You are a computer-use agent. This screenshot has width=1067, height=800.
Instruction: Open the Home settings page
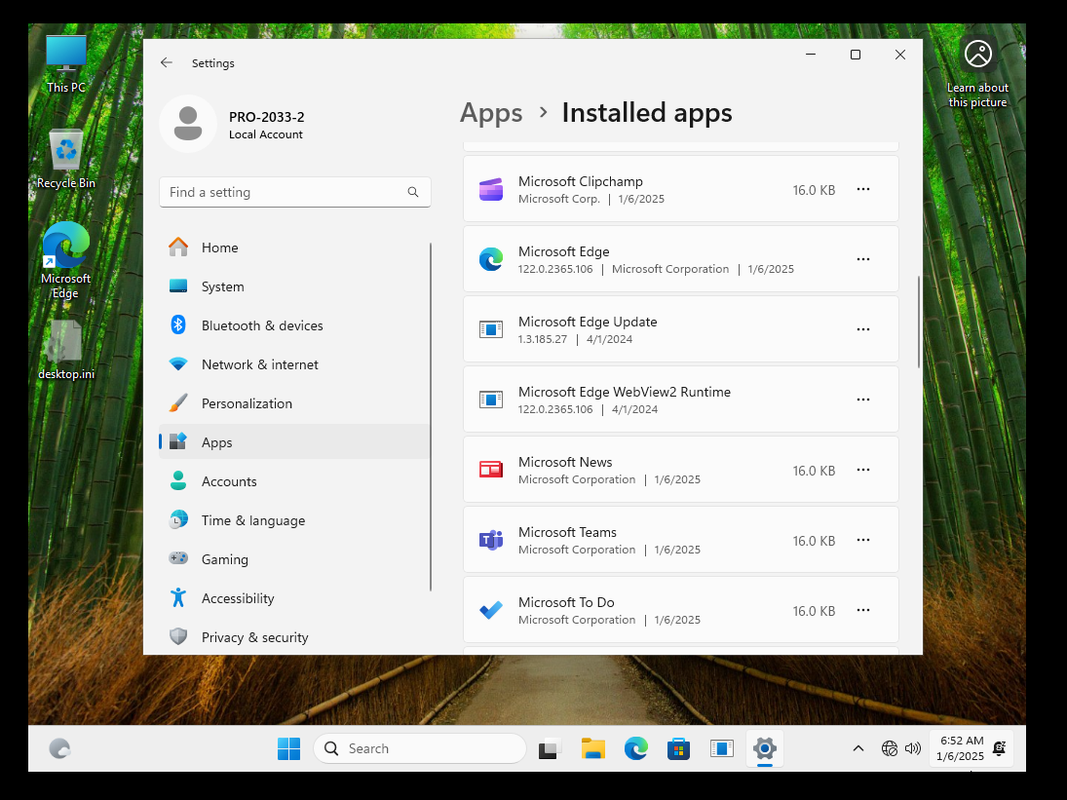(x=294, y=248)
